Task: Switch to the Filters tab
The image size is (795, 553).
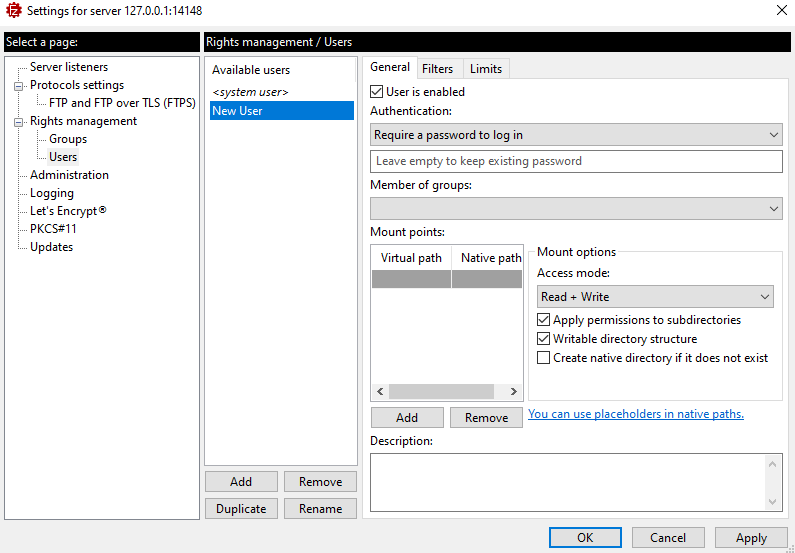Action: tap(437, 69)
